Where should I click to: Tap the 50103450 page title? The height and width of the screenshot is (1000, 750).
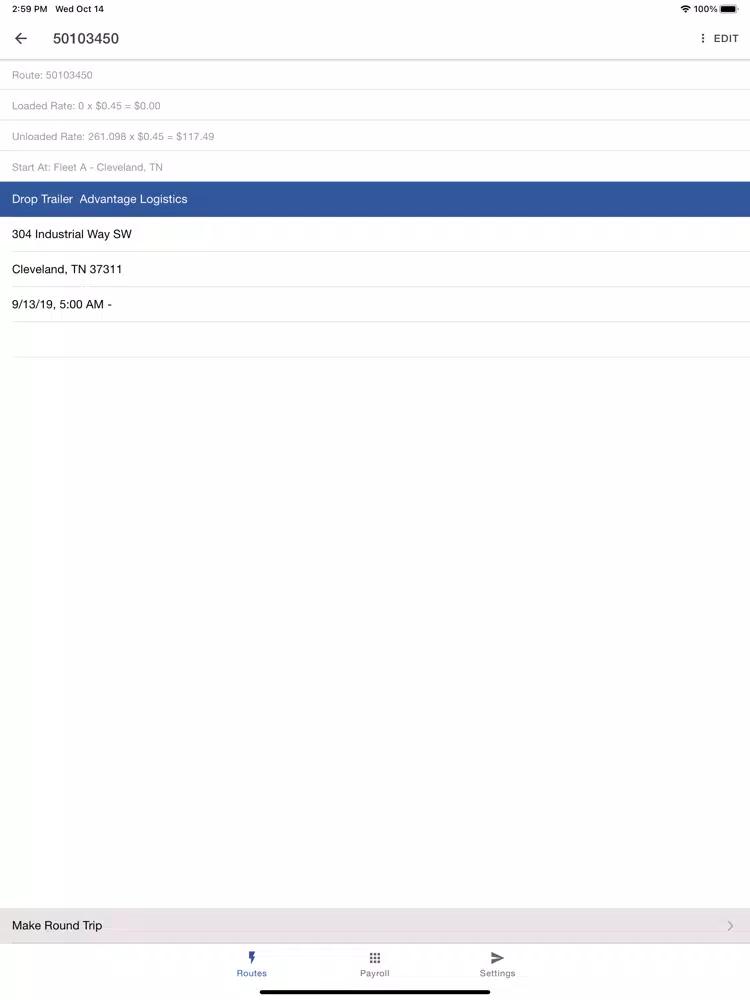85,38
